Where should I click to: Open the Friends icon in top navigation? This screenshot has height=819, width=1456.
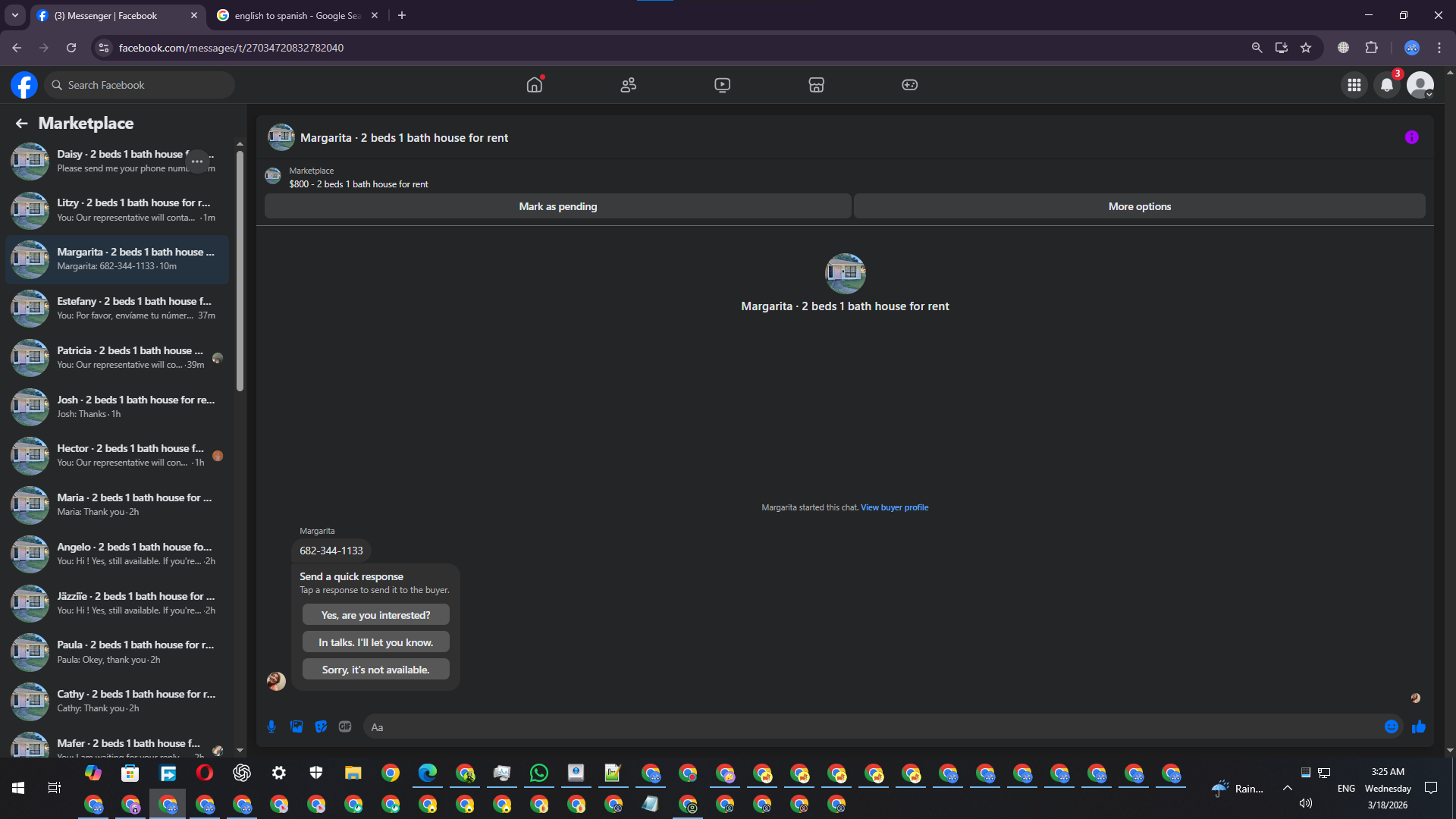629,85
